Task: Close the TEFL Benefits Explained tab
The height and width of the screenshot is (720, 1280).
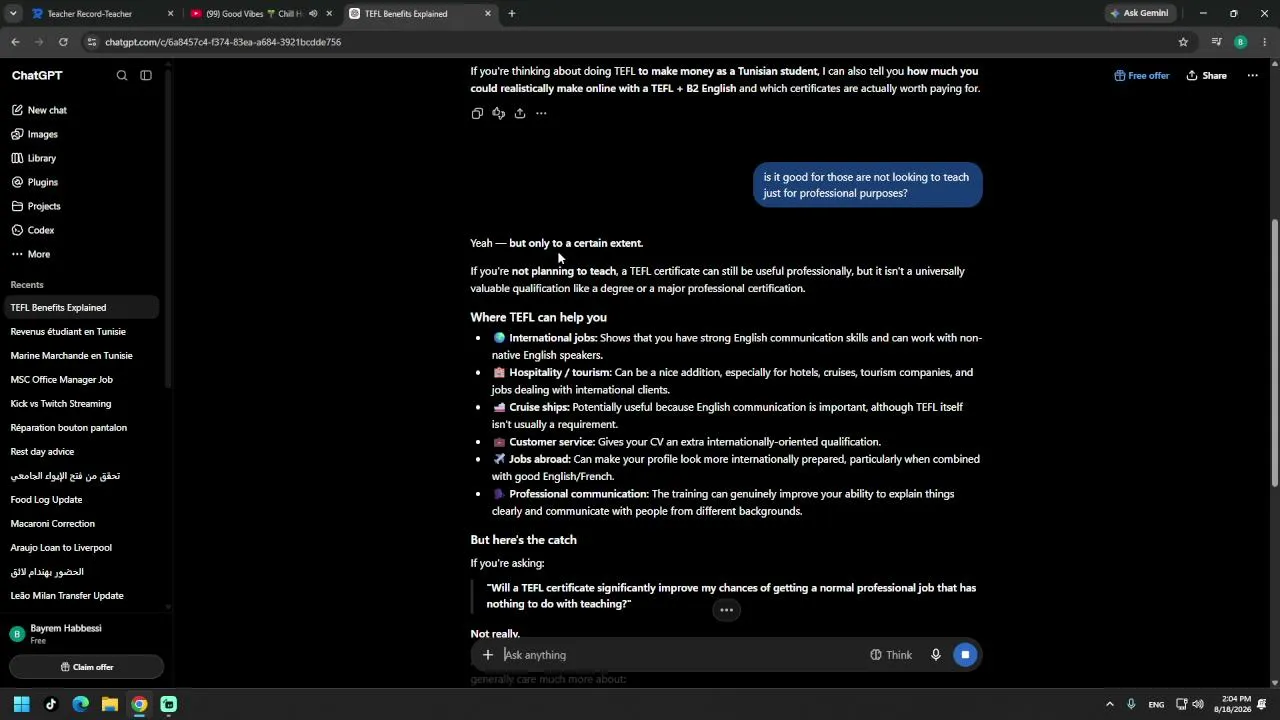Action: point(488,14)
